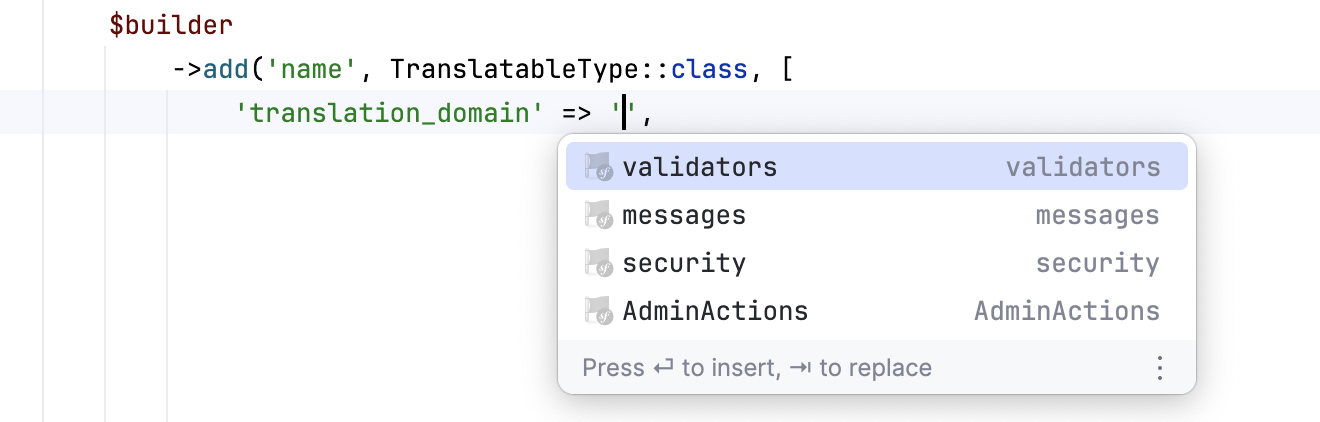Place the cursor inside the empty domain string

(625, 112)
